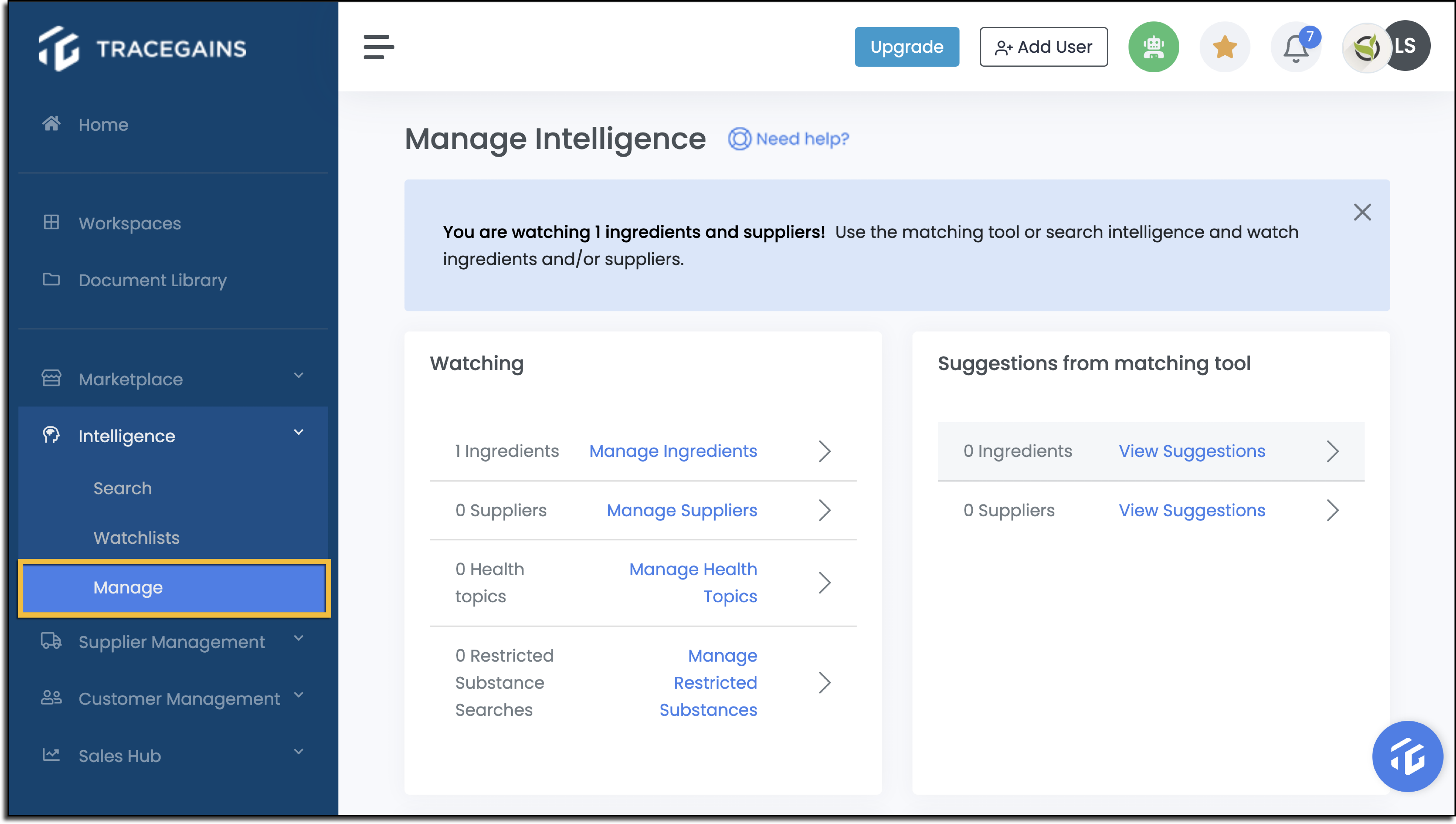1456x824 pixels.
Task: Click 'Suggestions from matching tool' heading
Action: (1094, 363)
